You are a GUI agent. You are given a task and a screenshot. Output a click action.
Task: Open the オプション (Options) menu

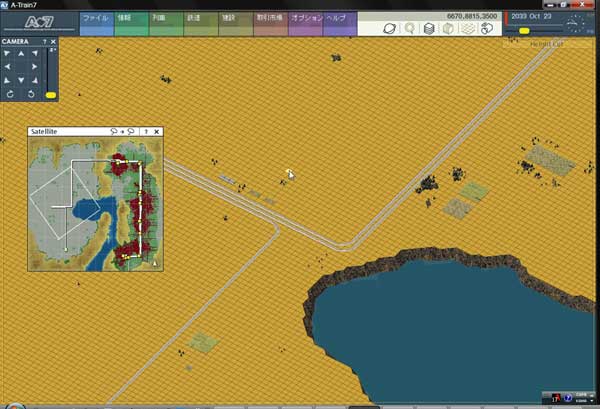tap(306, 18)
